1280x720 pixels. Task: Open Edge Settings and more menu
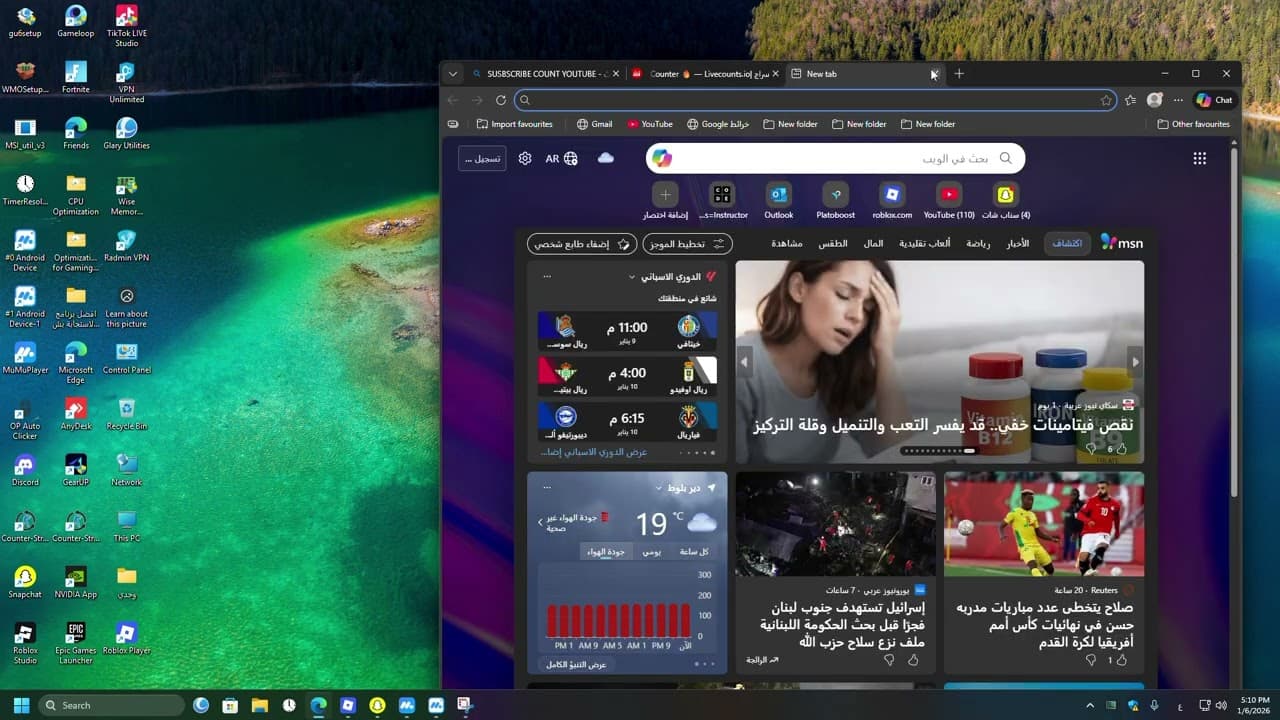point(1178,100)
